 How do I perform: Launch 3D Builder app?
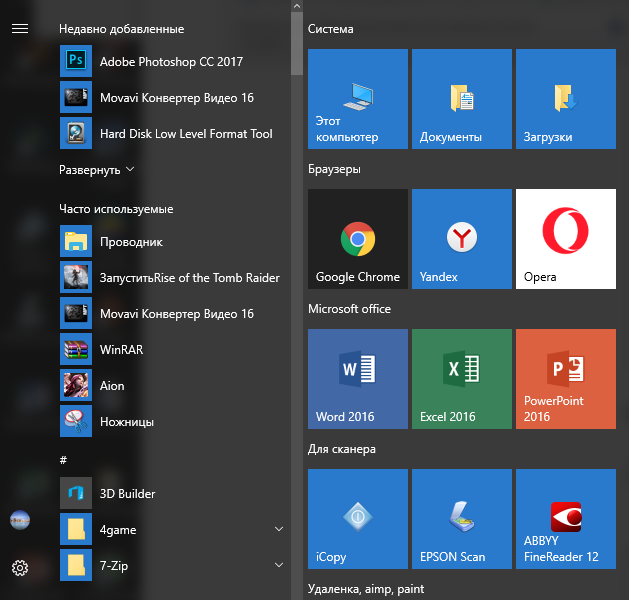[174, 493]
